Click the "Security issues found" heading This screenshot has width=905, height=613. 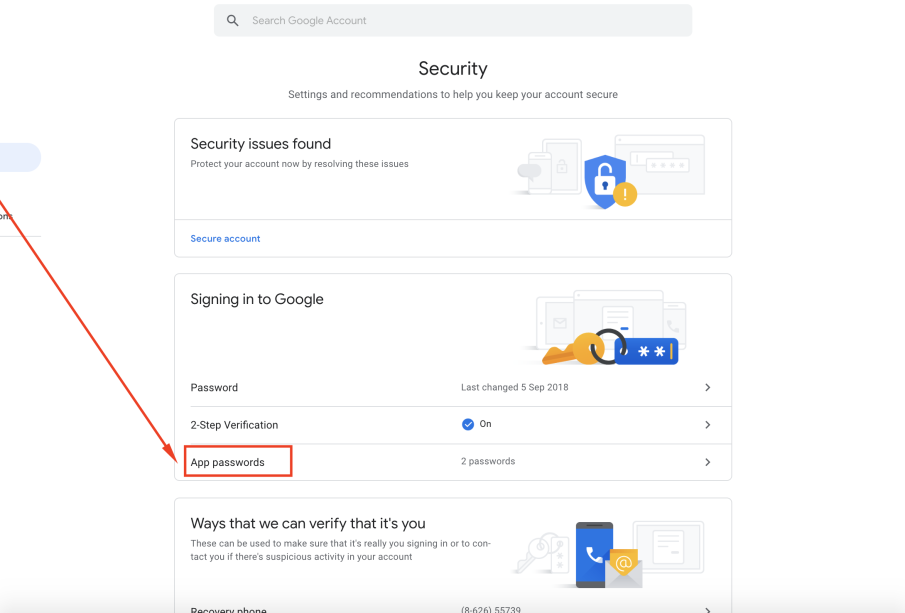(260, 144)
